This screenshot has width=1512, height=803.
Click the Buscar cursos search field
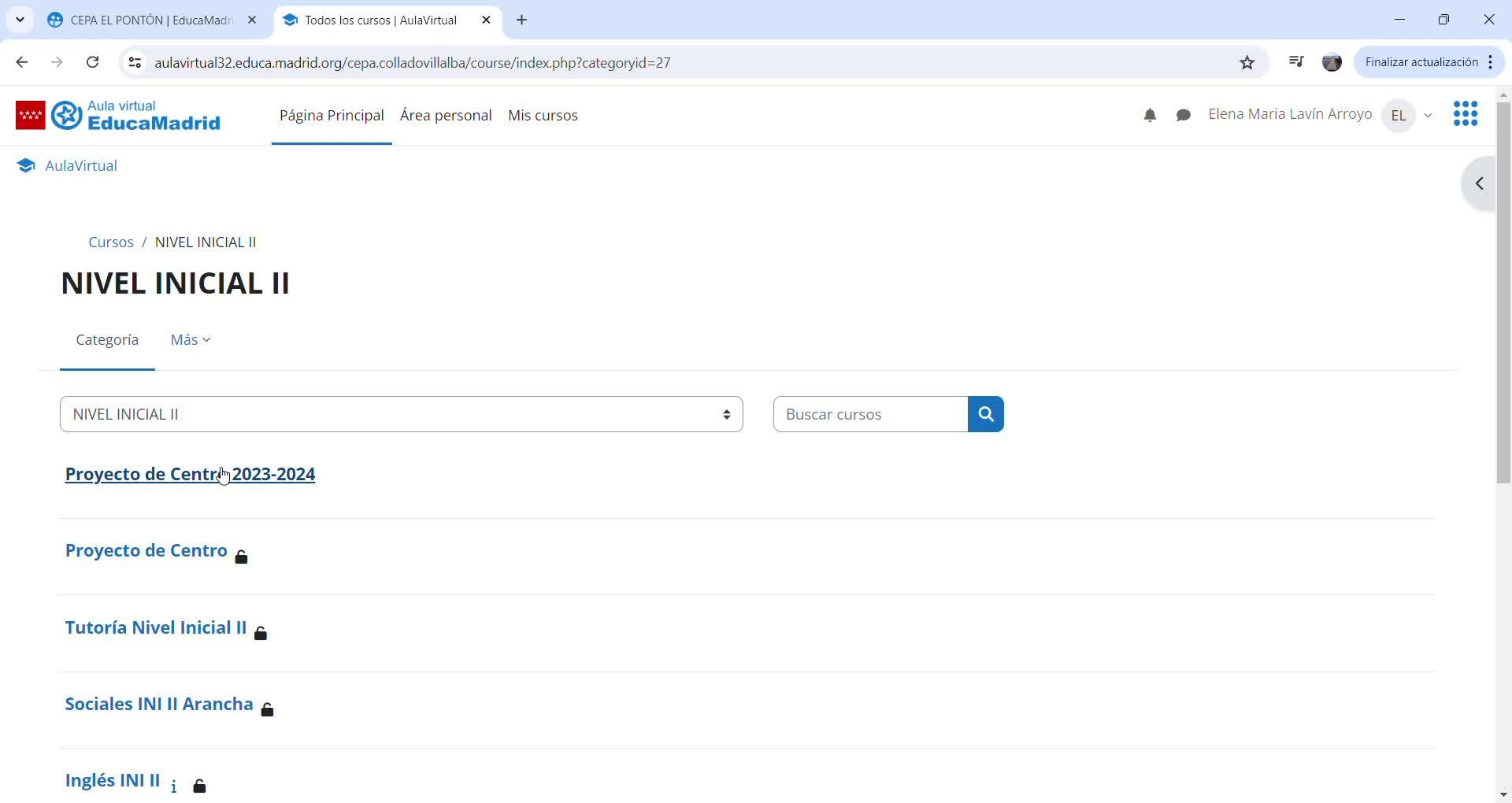(x=870, y=414)
